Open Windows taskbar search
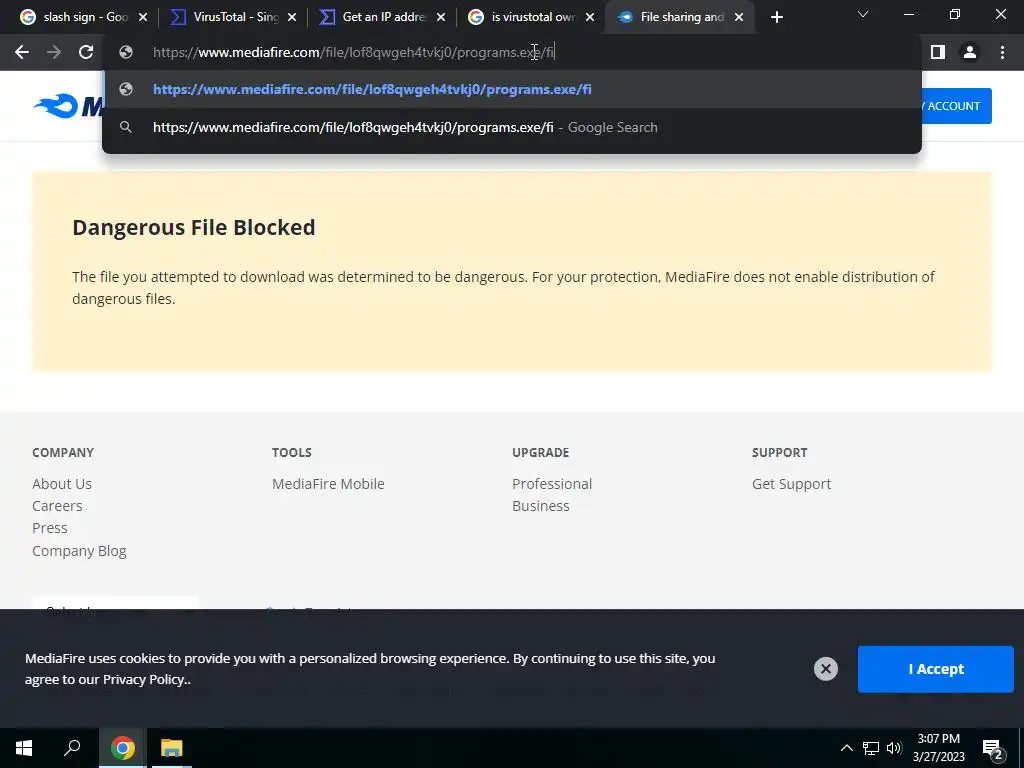1024x768 pixels. 72,748
